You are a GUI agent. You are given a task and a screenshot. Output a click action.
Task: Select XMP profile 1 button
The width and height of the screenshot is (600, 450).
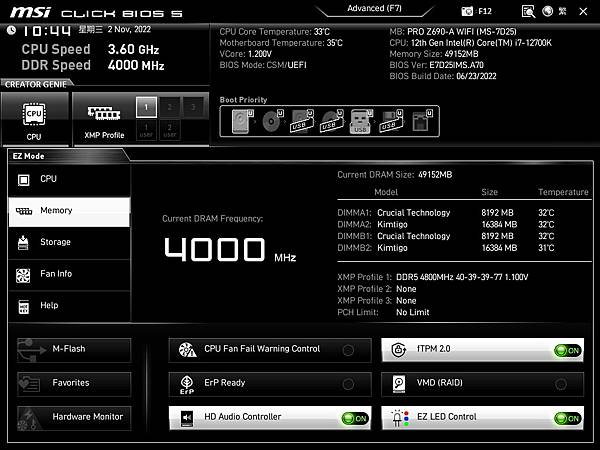(146, 107)
